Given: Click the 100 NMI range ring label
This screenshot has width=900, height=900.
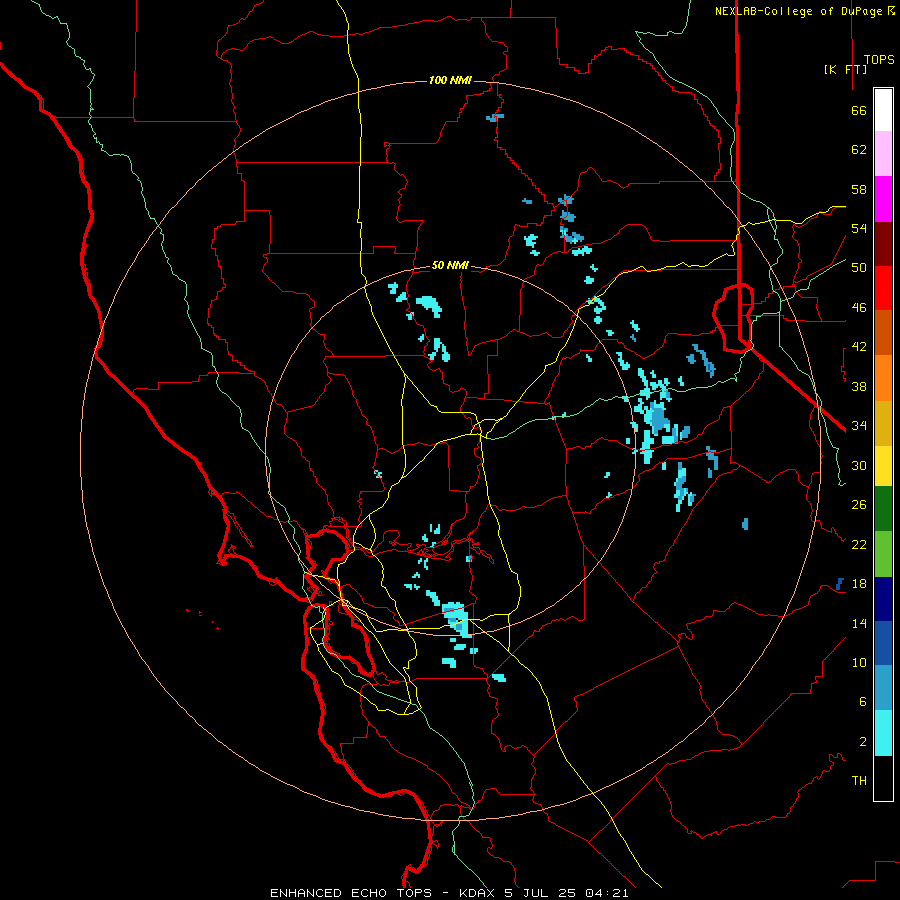Looking at the screenshot, I should point(451,80).
